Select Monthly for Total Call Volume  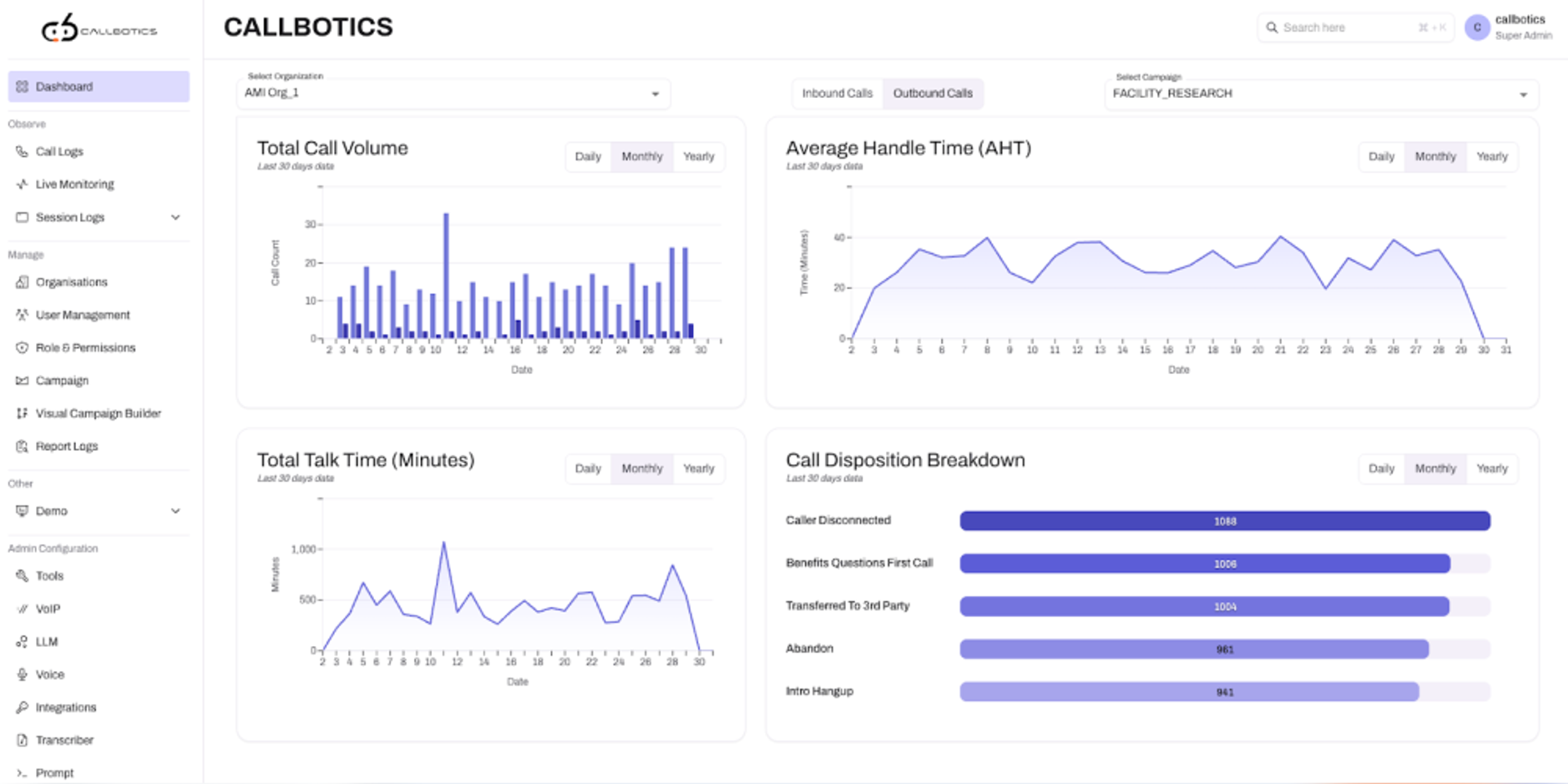tap(642, 157)
